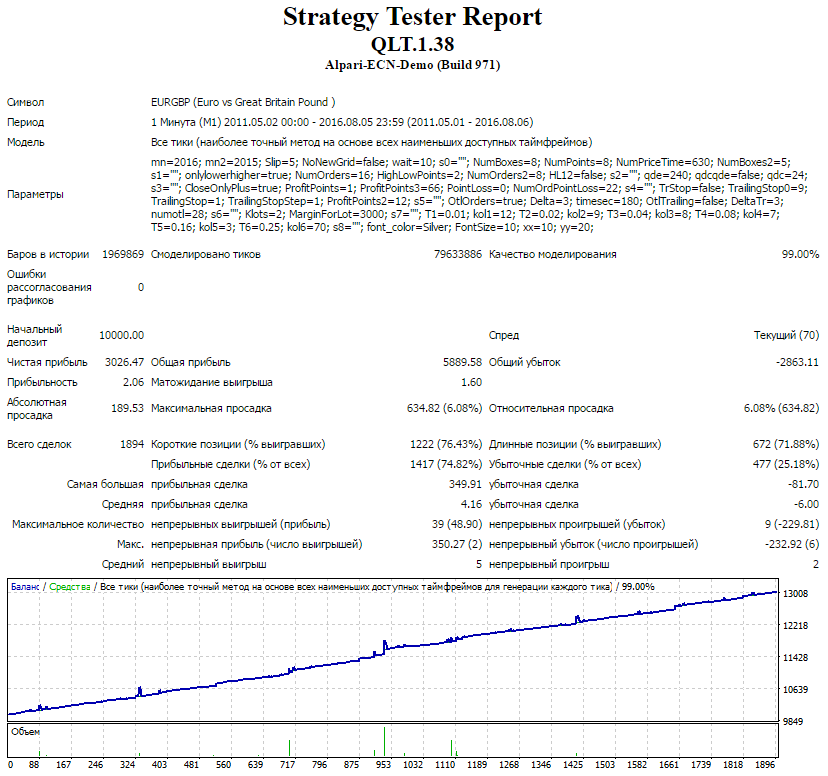Click x-axis trade label 1896

pyautogui.click(x=765, y=765)
